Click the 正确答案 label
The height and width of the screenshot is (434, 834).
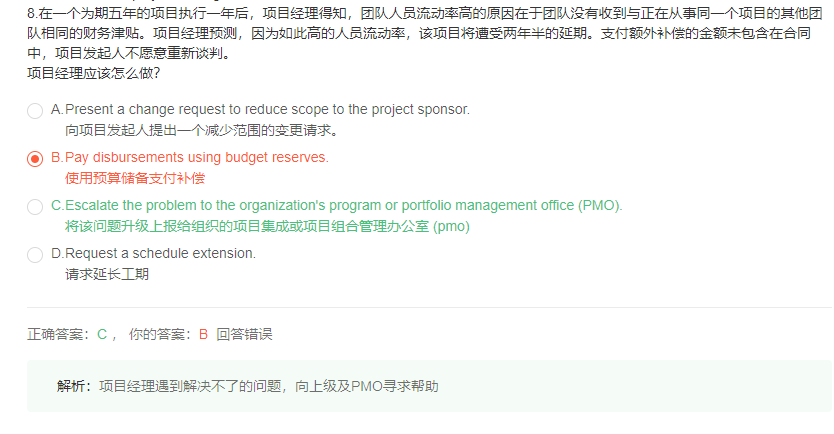point(55,334)
